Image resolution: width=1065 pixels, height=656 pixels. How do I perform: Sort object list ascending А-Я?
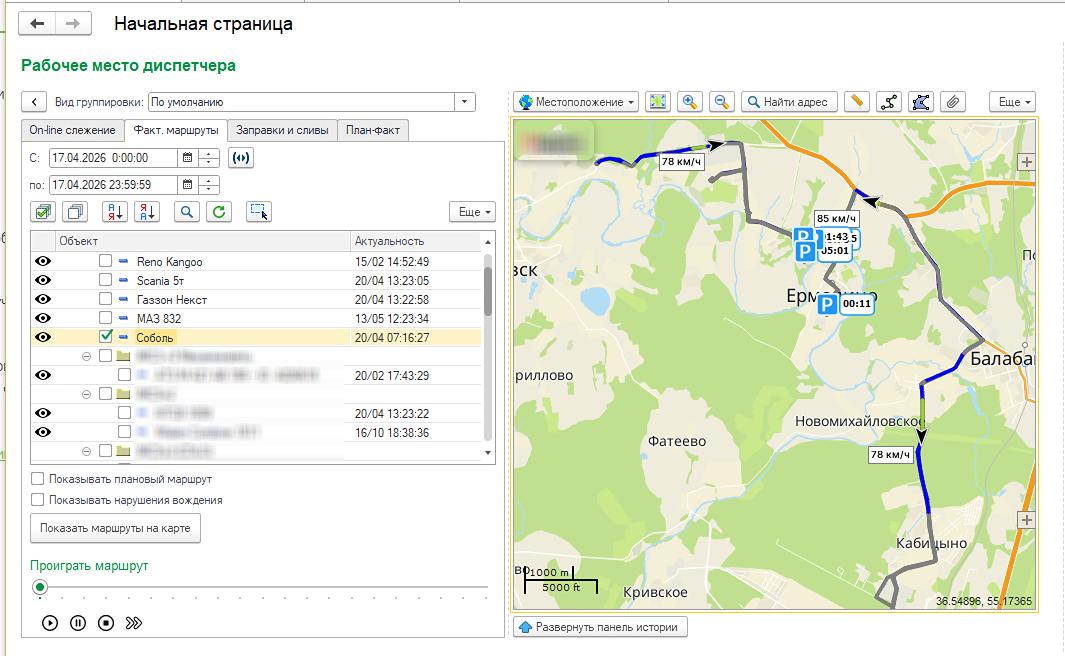[115, 211]
